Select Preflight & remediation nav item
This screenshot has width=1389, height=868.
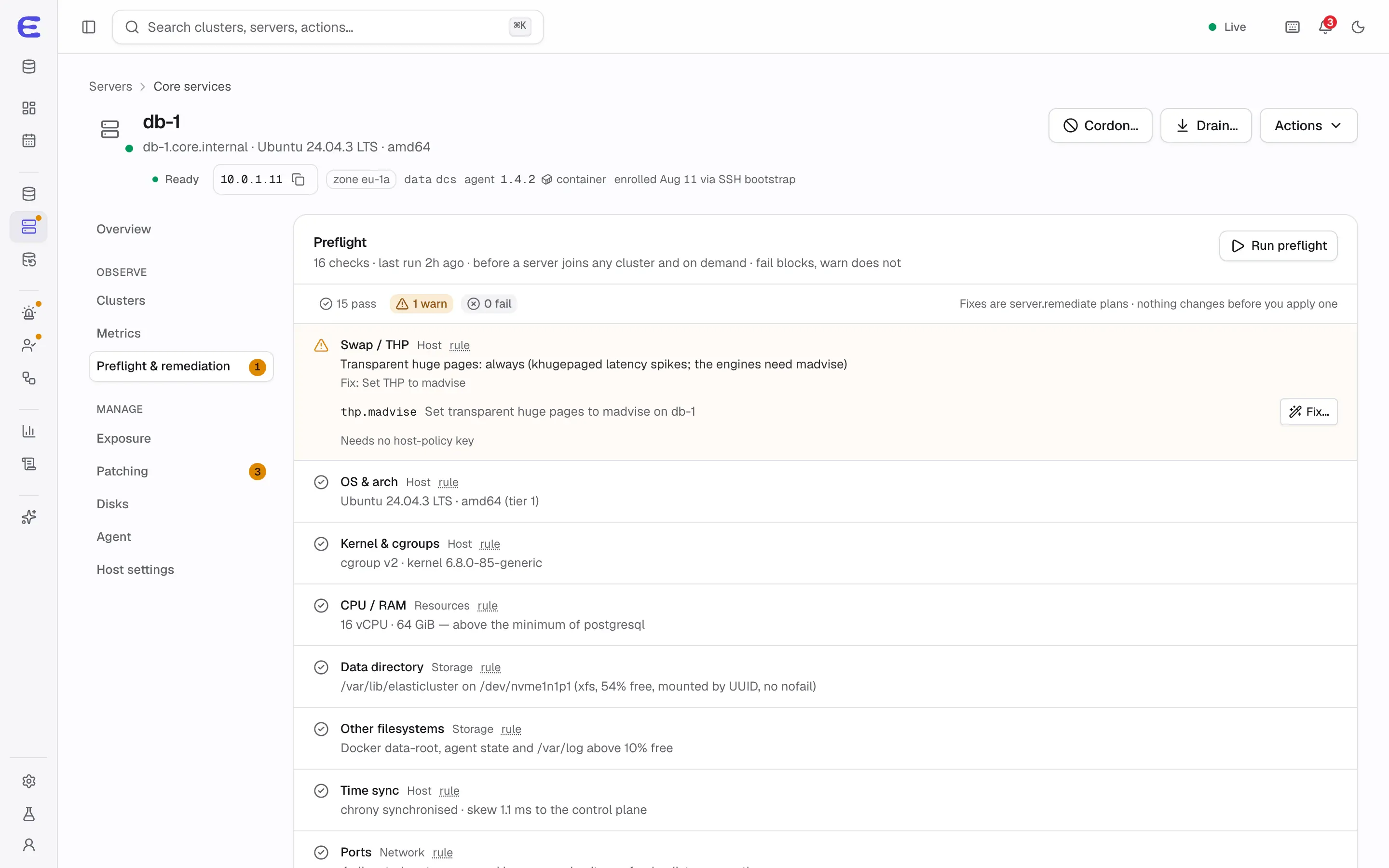point(181,366)
